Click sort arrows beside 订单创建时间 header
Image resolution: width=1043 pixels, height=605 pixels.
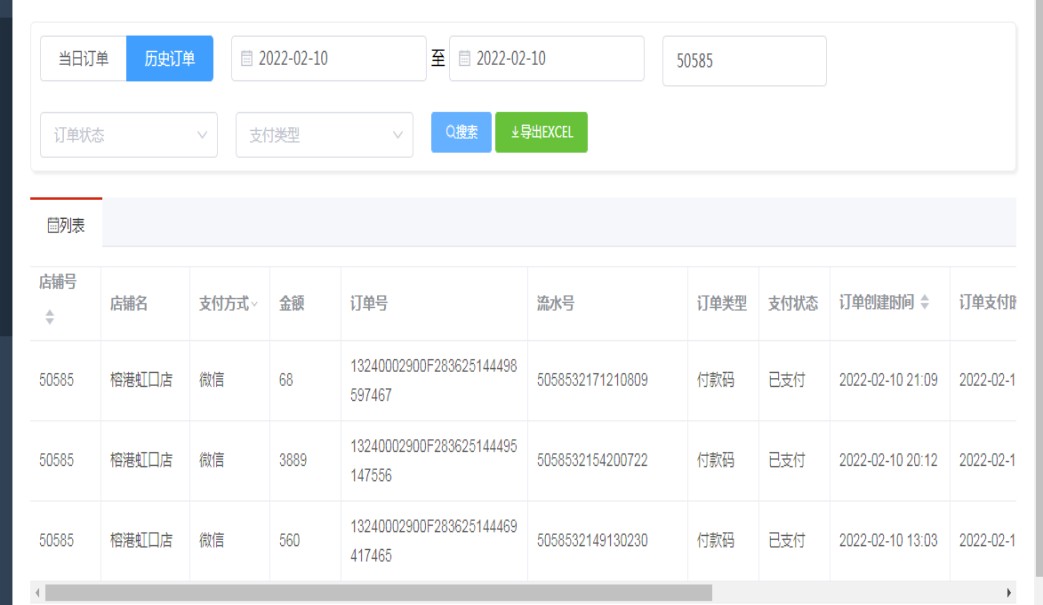pos(925,304)
